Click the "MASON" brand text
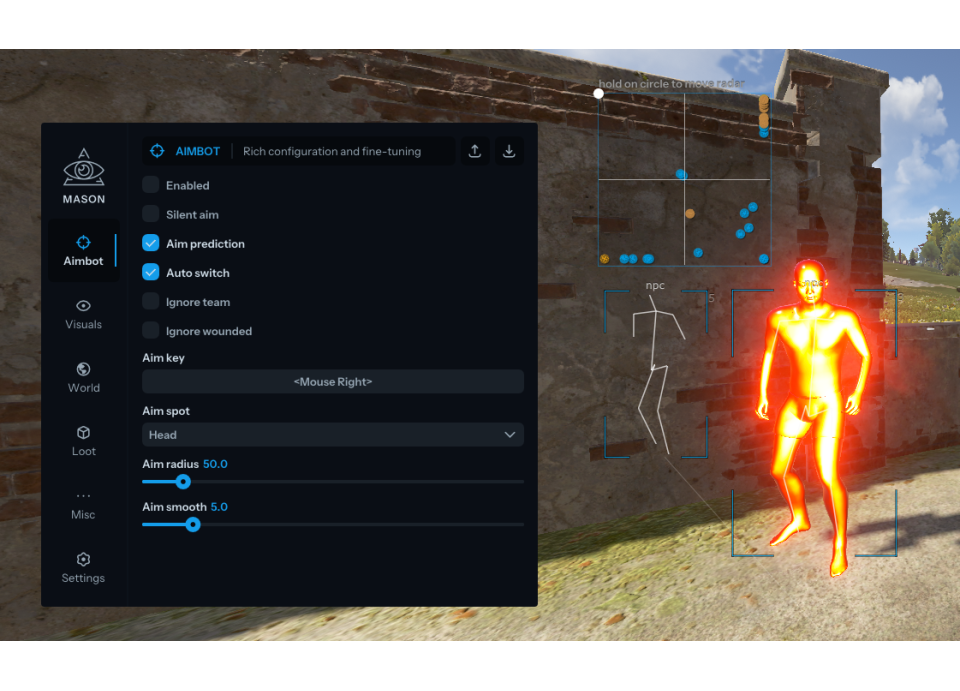The width and height of the screenshot is (960, 691). click(84, 199)
